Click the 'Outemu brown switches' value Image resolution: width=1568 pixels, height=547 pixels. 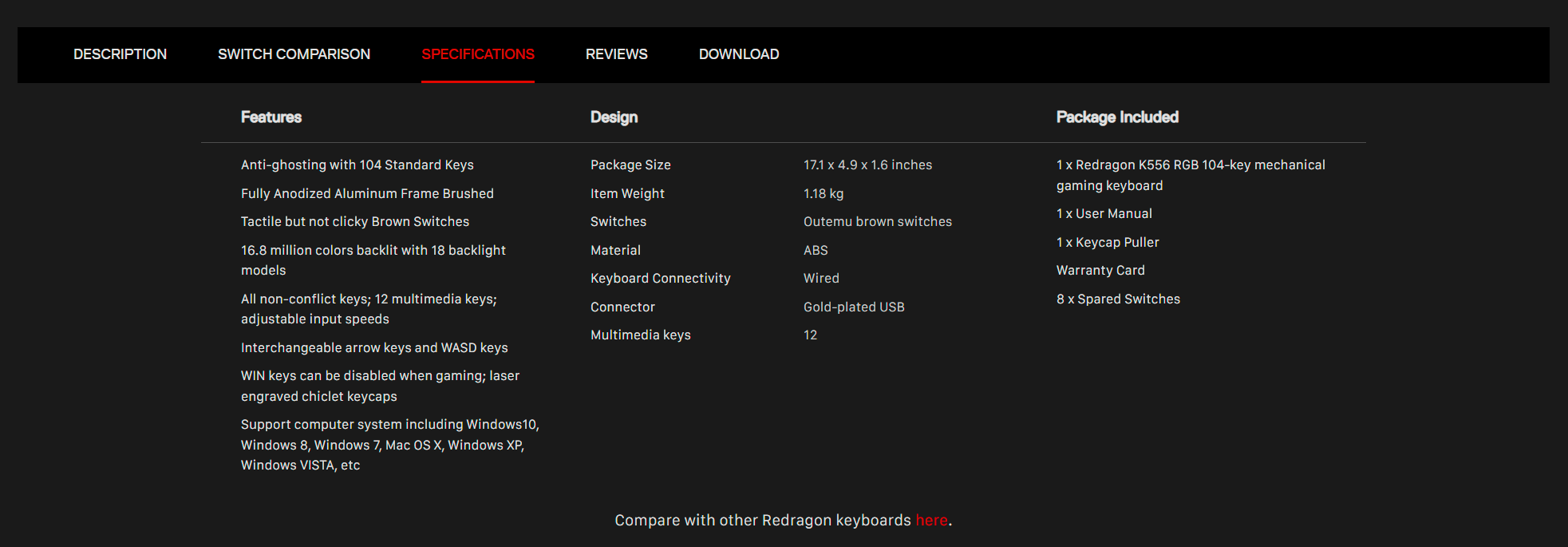[x=877, y=222]
